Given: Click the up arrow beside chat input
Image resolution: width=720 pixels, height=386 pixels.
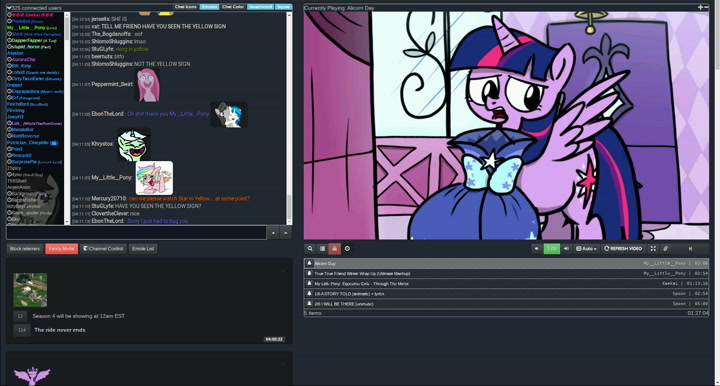Looking at the screenshot, I should 273,233.
